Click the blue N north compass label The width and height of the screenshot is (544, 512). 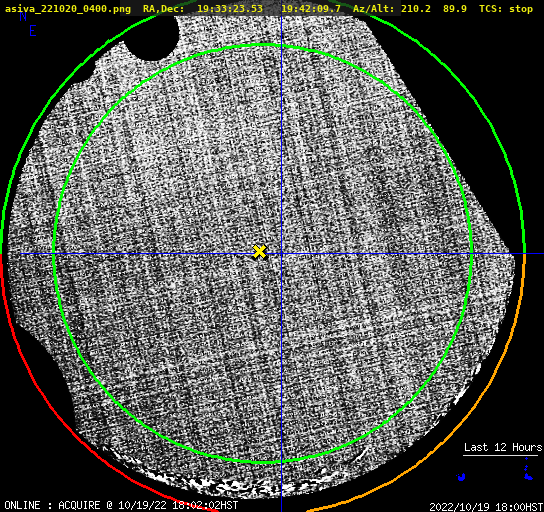(x=23, y=17)
